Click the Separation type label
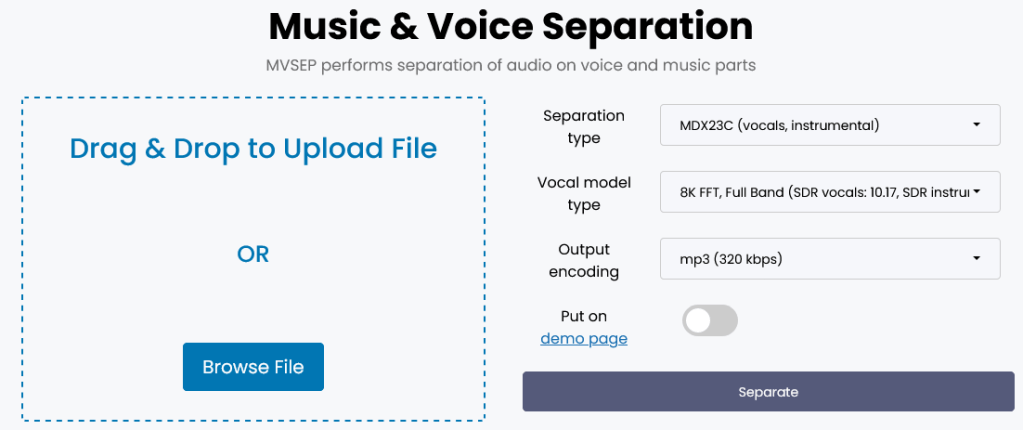This screenshot has width=1023, height=430. pos(584,126)
